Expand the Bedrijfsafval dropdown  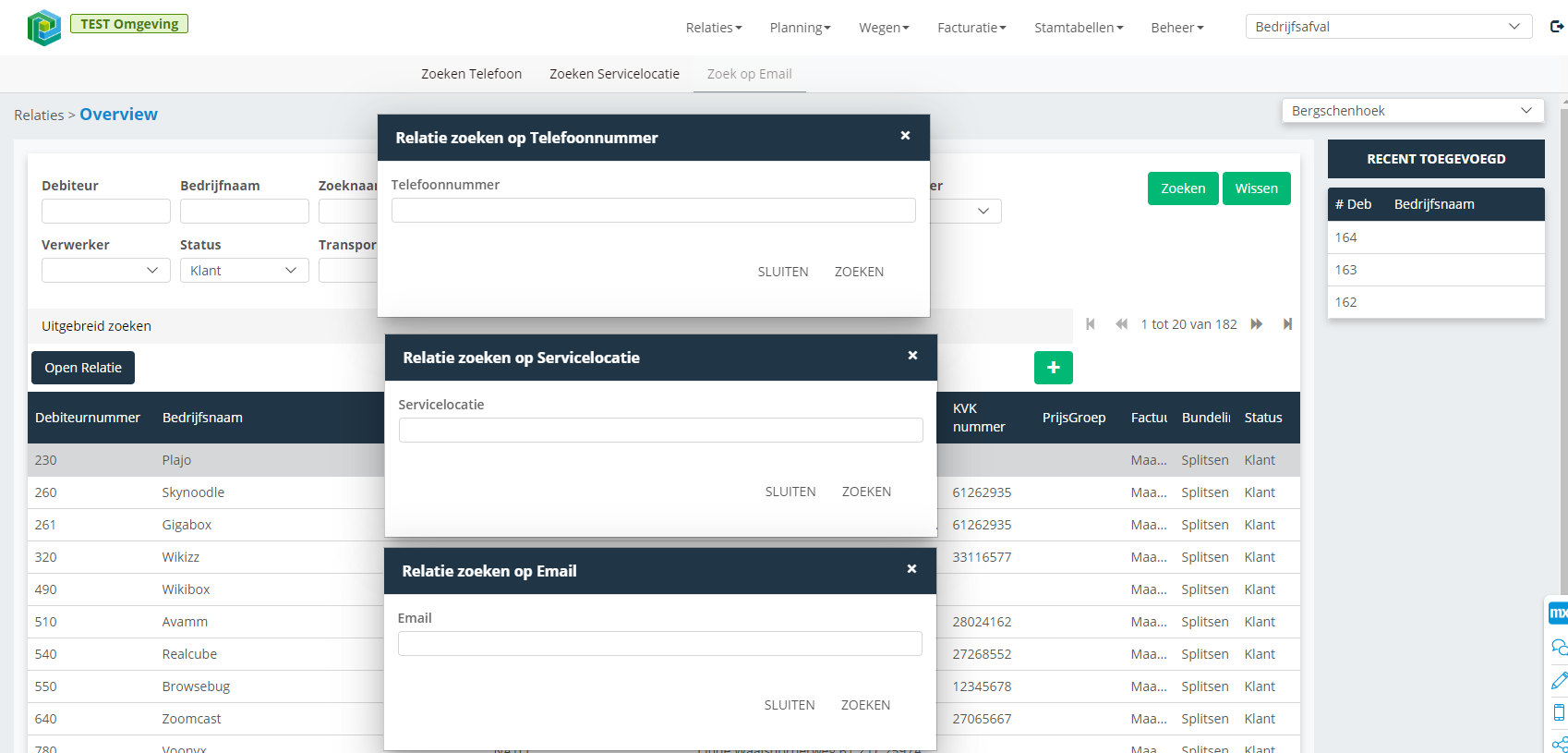coord(1389,27)
